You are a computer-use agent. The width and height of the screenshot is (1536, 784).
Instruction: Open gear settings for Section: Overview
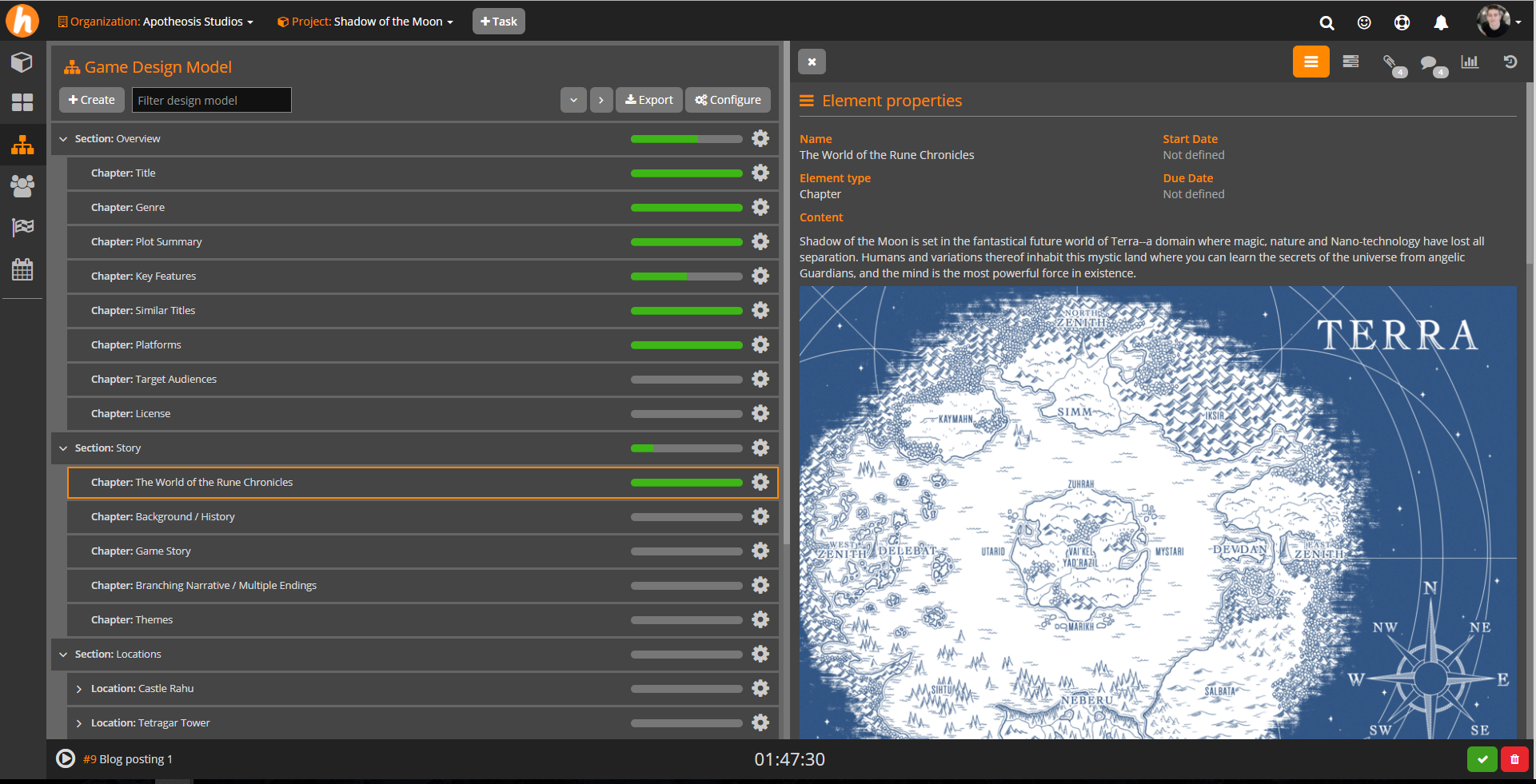point(760,138)
